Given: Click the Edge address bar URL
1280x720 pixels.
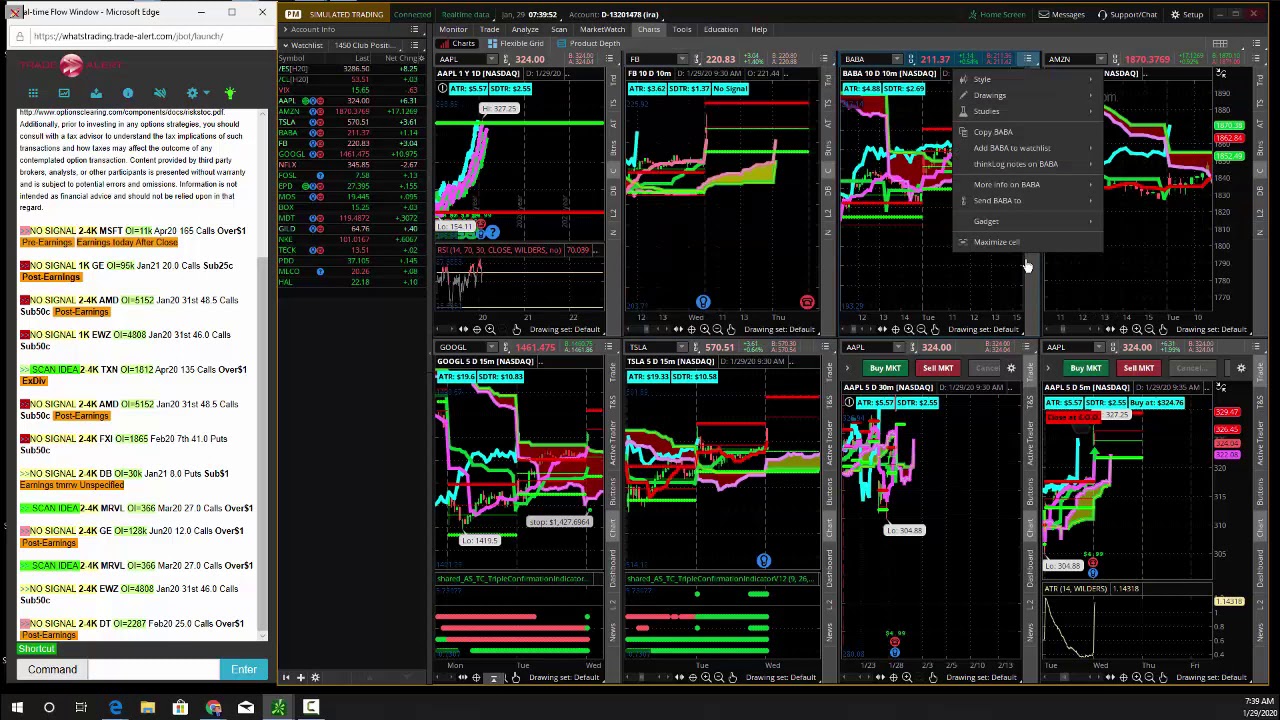Looking at the screenshot, I should coord(128,36).
